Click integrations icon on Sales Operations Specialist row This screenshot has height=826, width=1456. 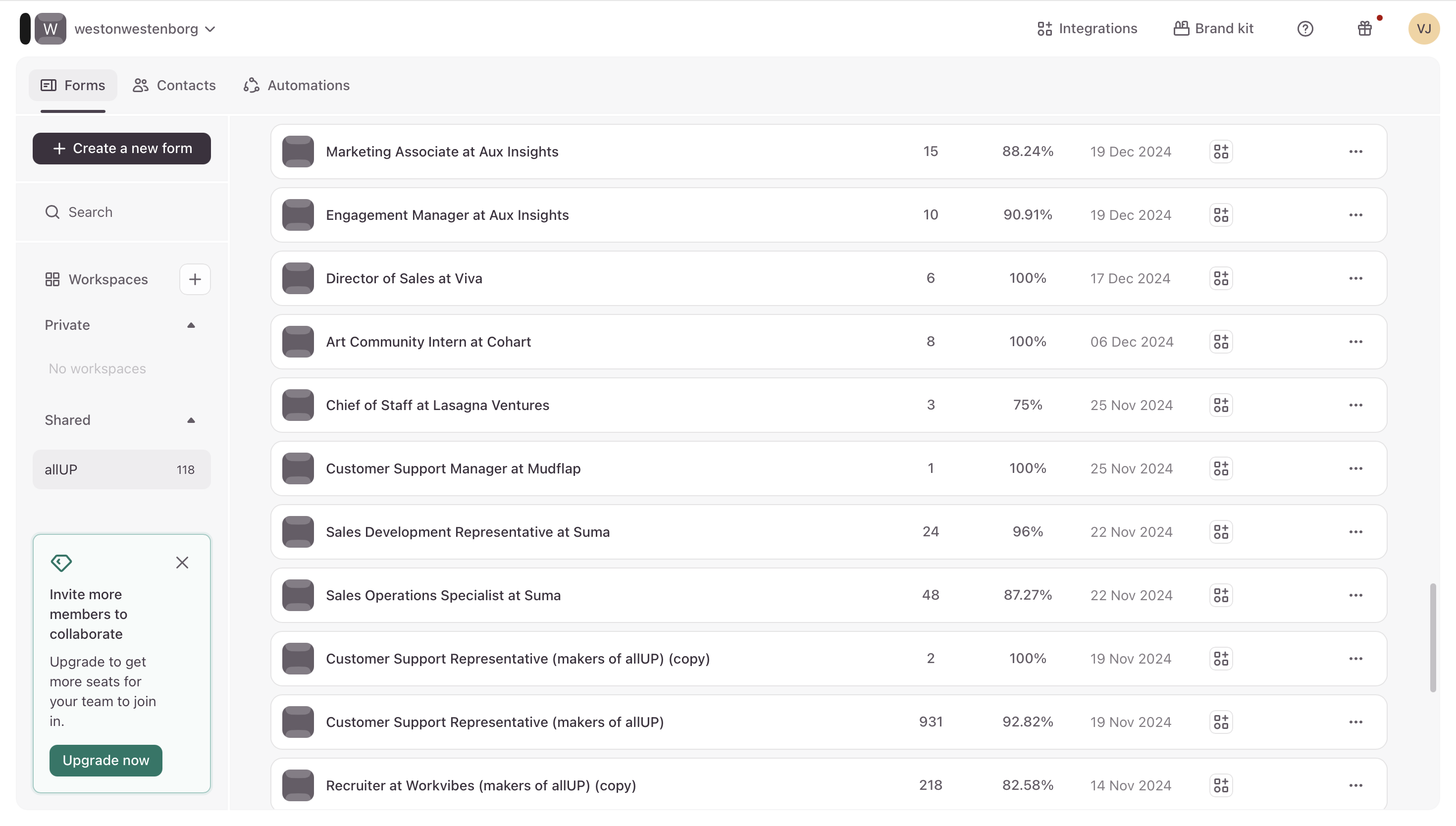(1221, 595)
